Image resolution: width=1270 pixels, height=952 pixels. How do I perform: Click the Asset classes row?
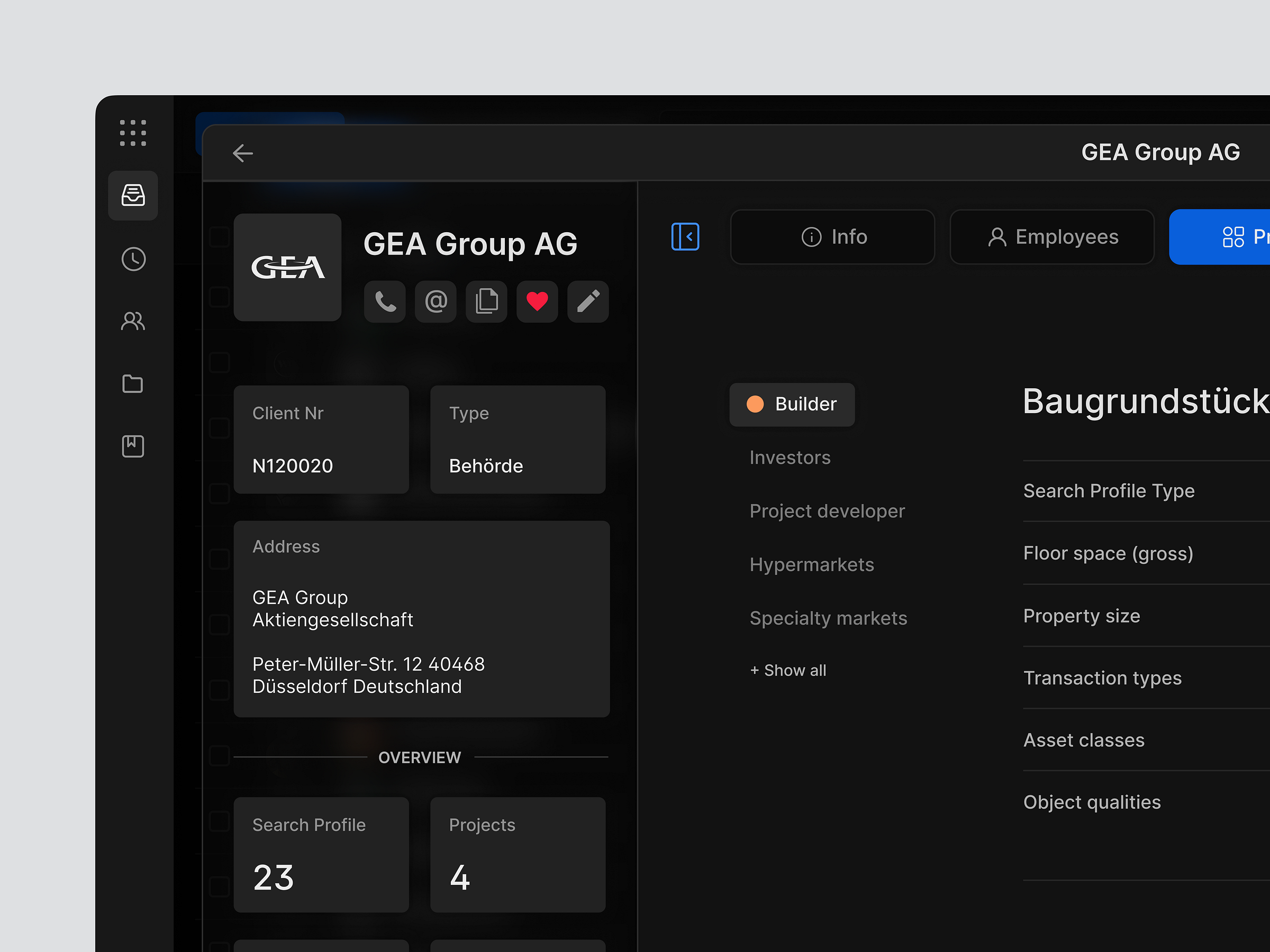point(1146,740)
